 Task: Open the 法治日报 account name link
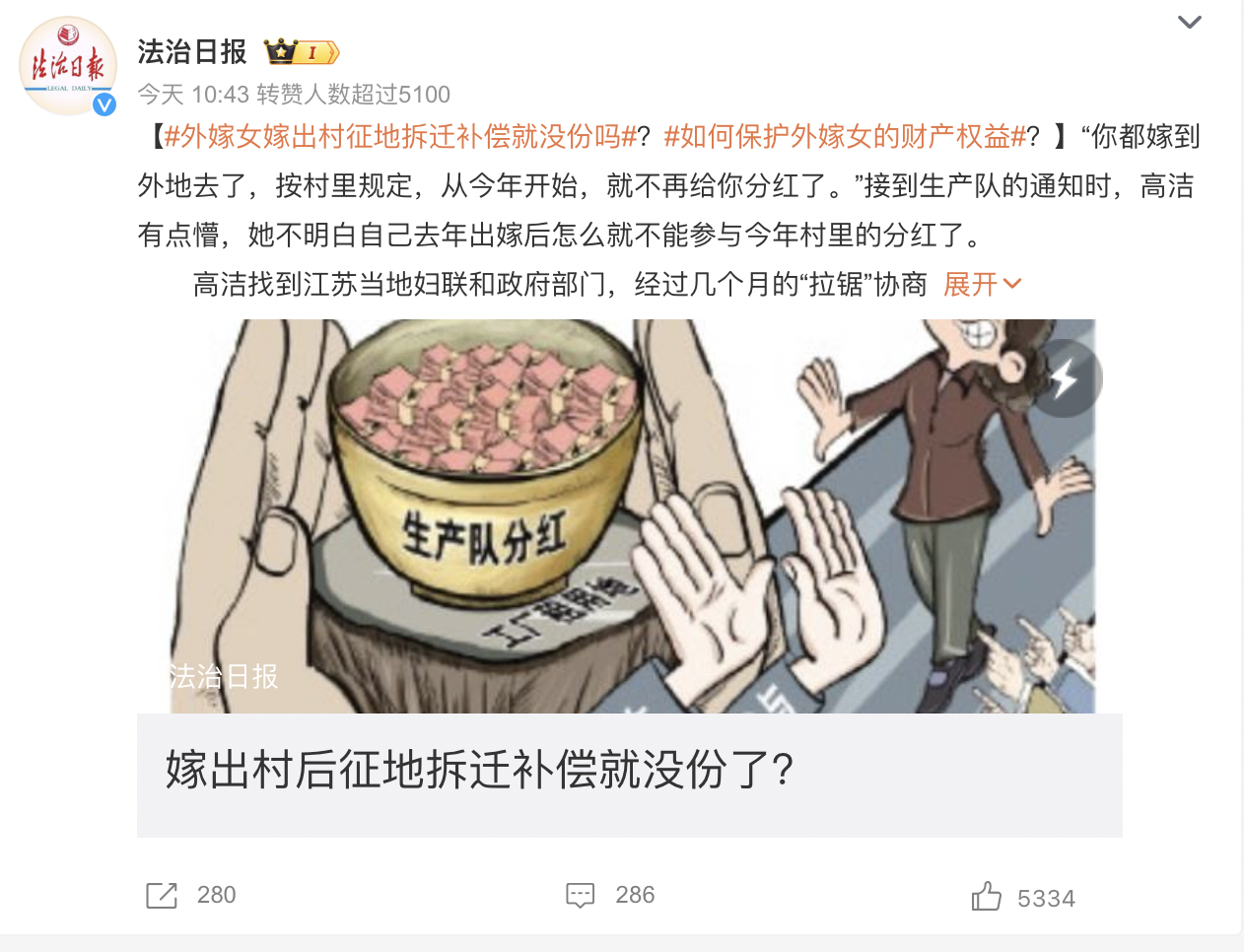192,51
